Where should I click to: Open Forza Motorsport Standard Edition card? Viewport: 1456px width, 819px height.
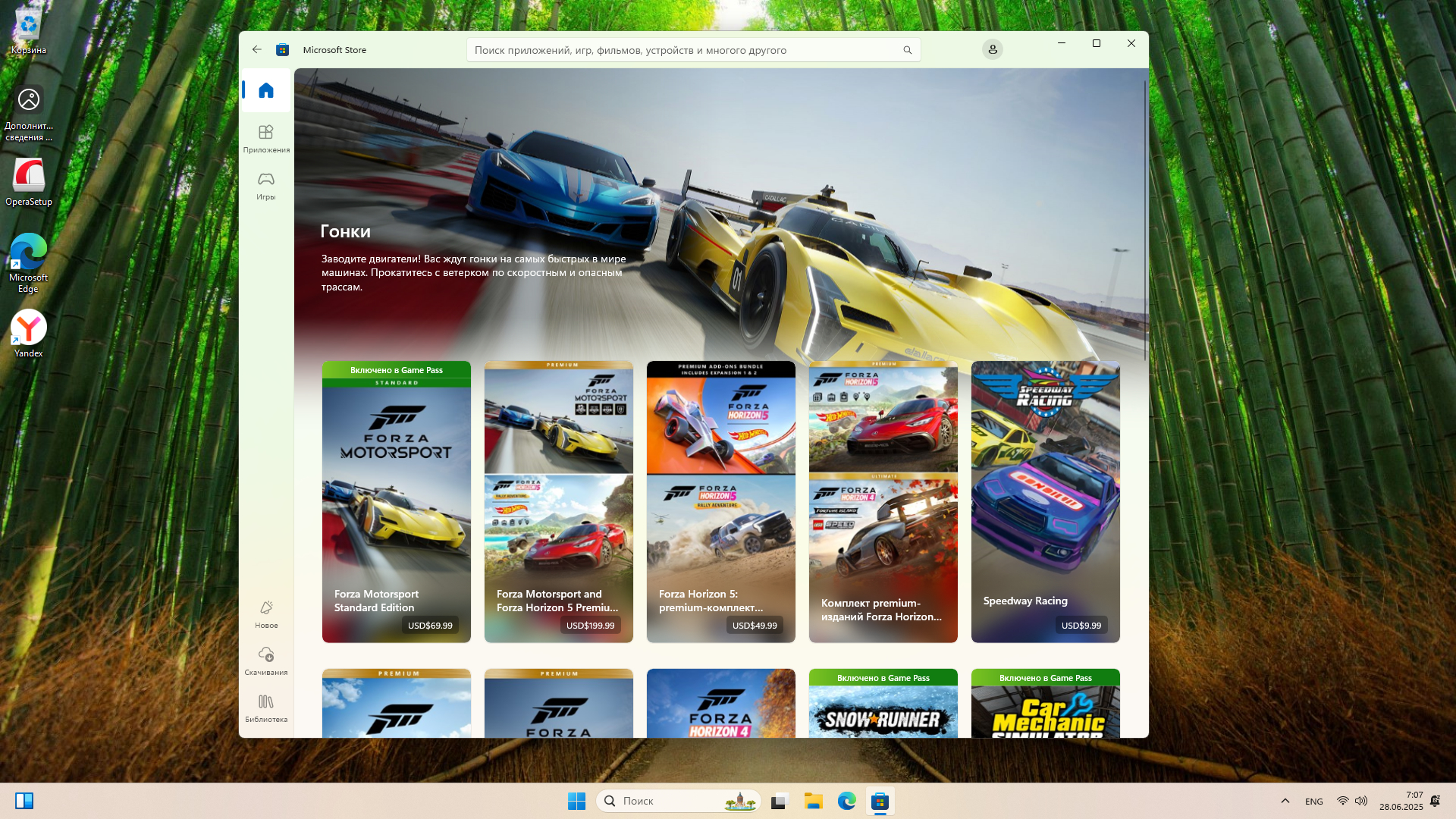point(396,493)
